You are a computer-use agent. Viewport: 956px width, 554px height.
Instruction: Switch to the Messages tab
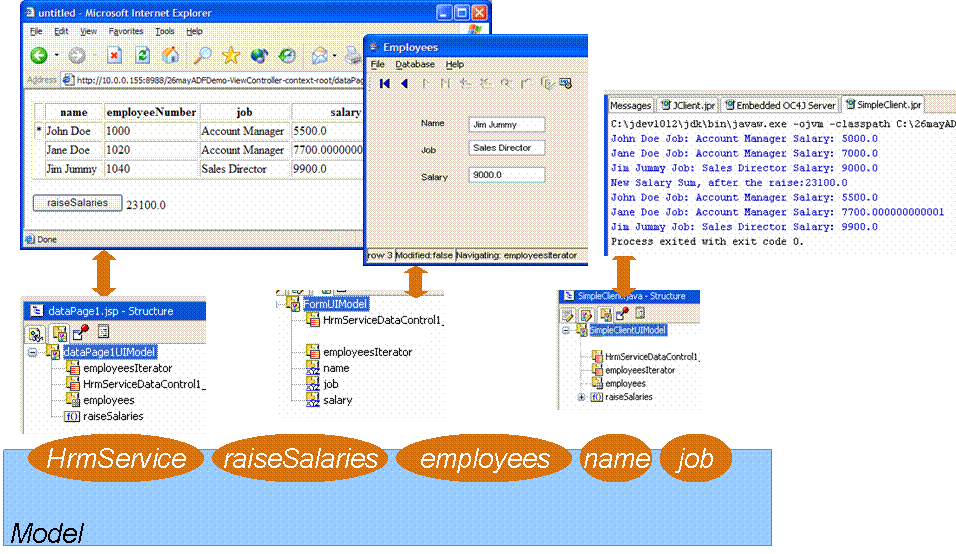point(630,105)
